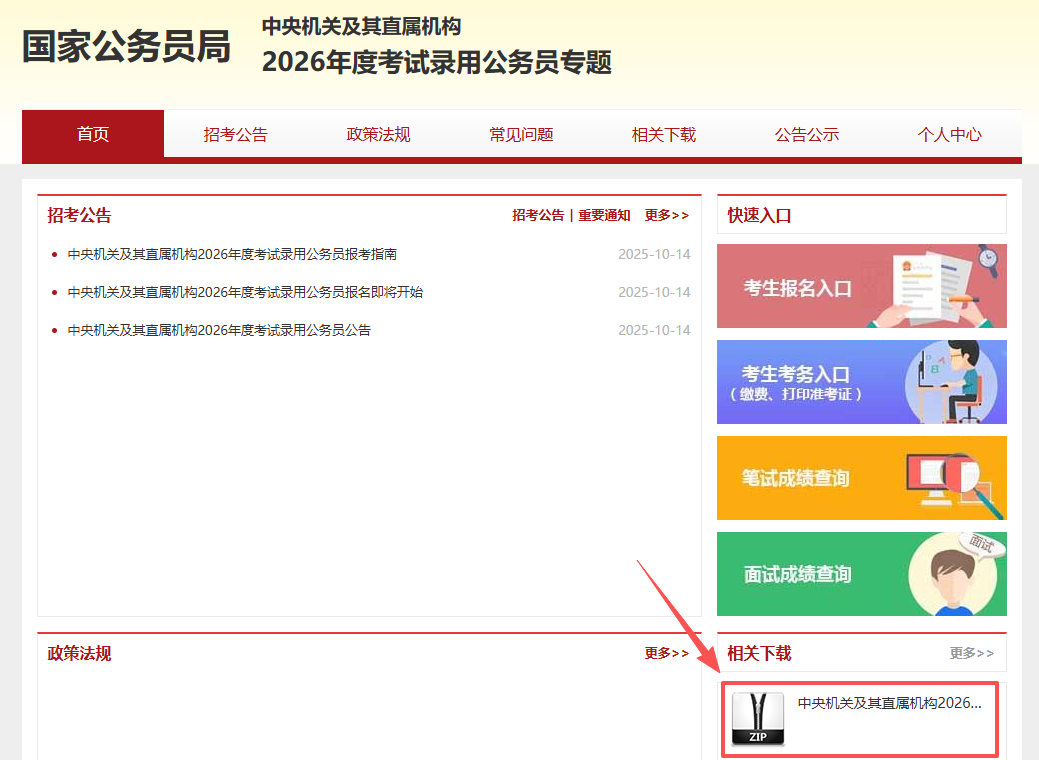Click 更多>> in 政策法规 panel
The height and width of the screenshot is (760, 1039).
pyautogui.click(x=666, y=653)
